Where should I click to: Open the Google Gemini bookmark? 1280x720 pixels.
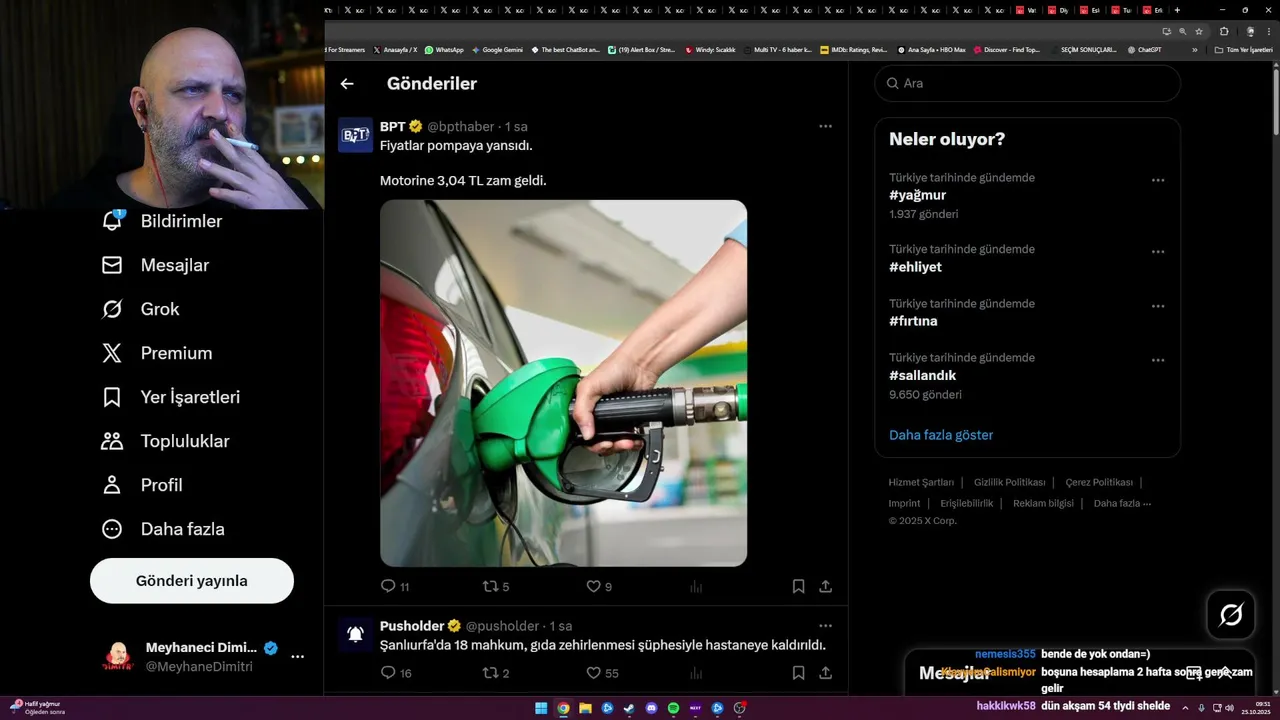(x=497, y=49)
